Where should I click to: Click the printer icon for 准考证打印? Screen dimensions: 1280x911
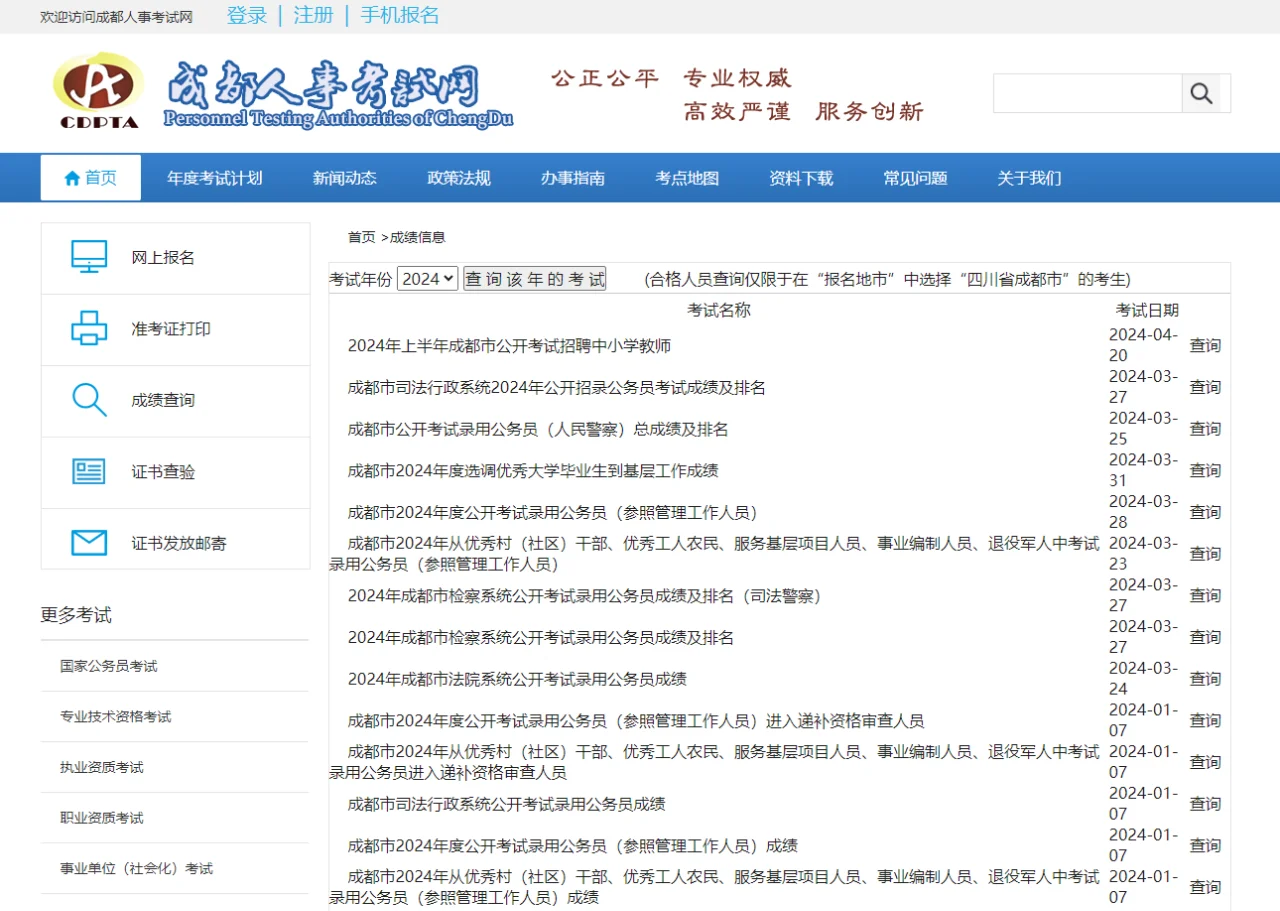(89, 329)
